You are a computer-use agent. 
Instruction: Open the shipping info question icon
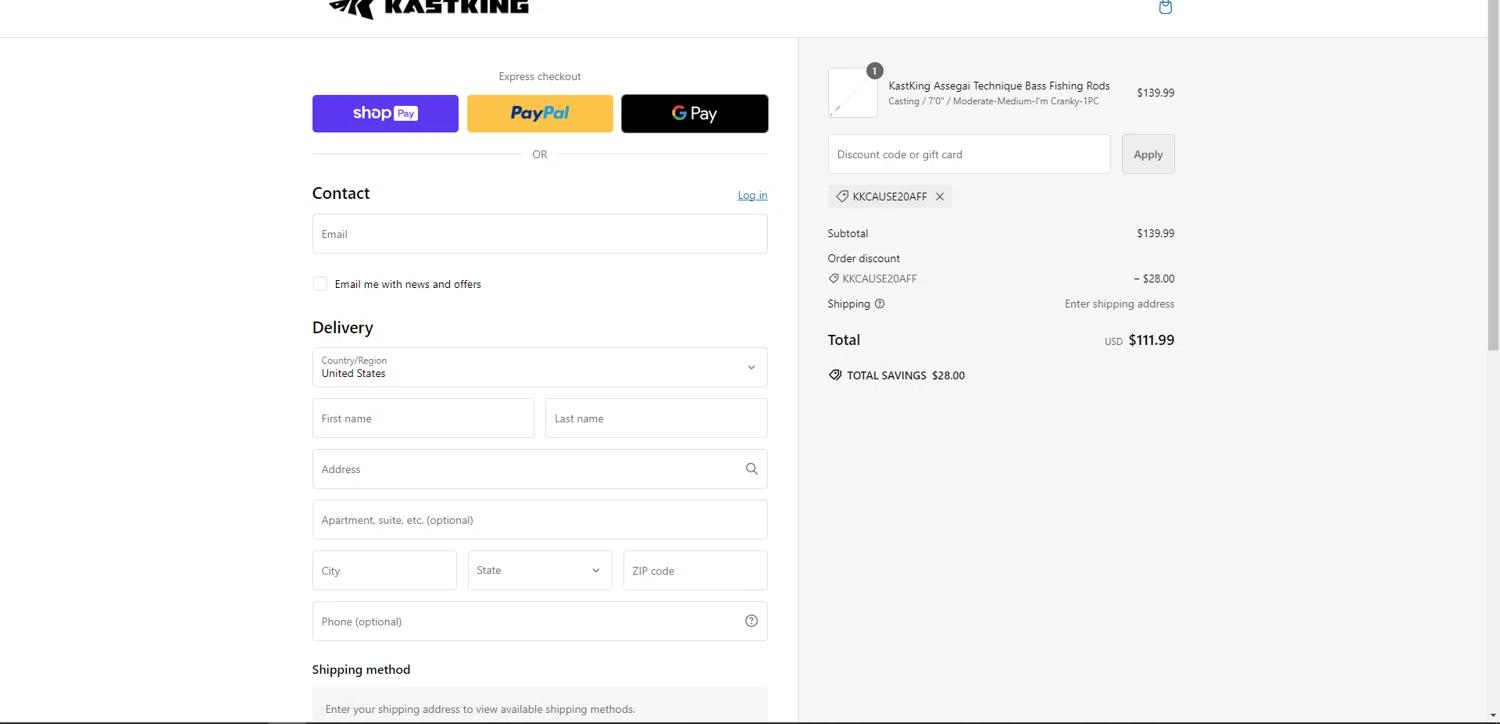tap(880, 304)
